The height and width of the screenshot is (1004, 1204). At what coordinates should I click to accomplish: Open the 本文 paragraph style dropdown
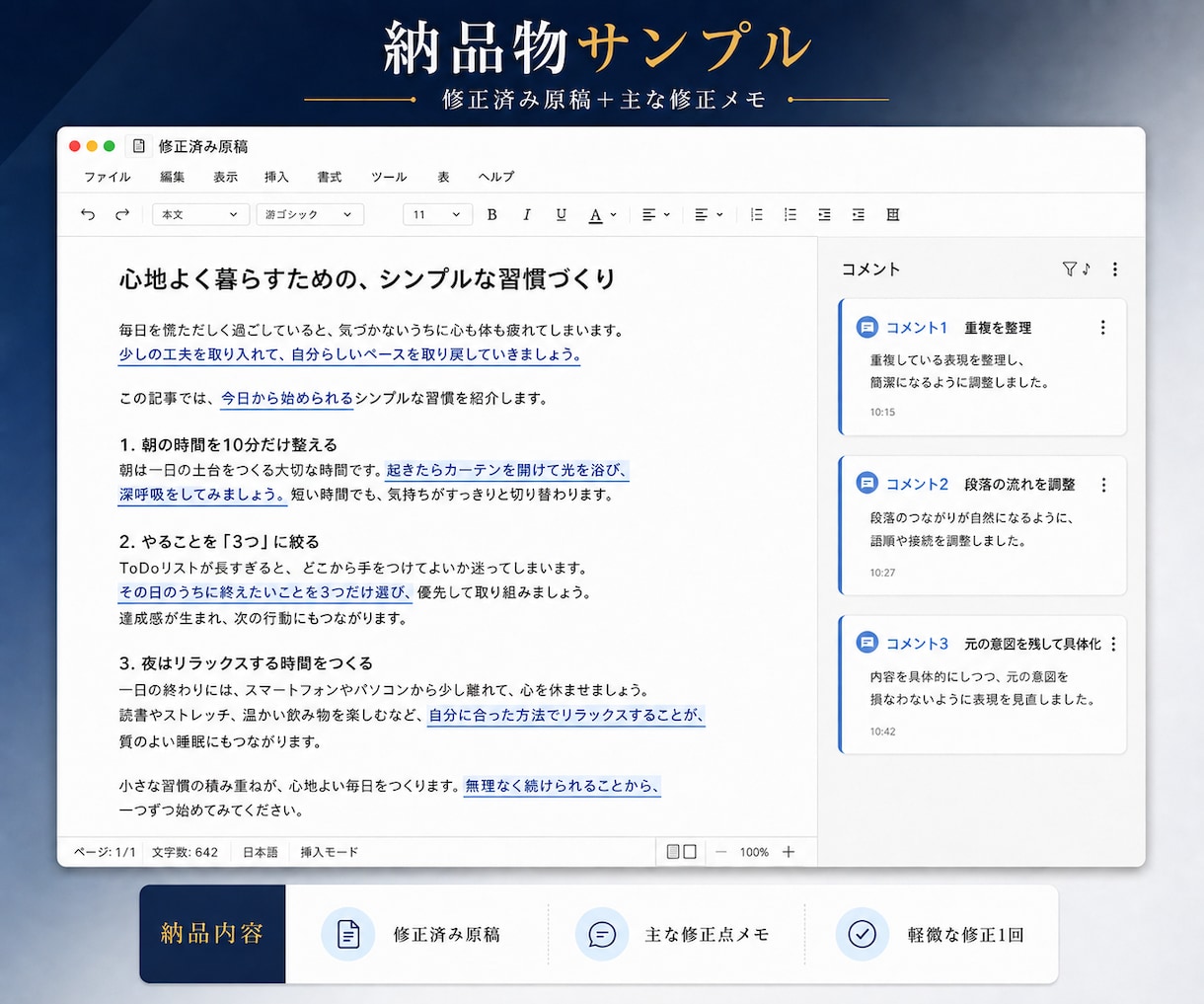(x=200, y=214)
